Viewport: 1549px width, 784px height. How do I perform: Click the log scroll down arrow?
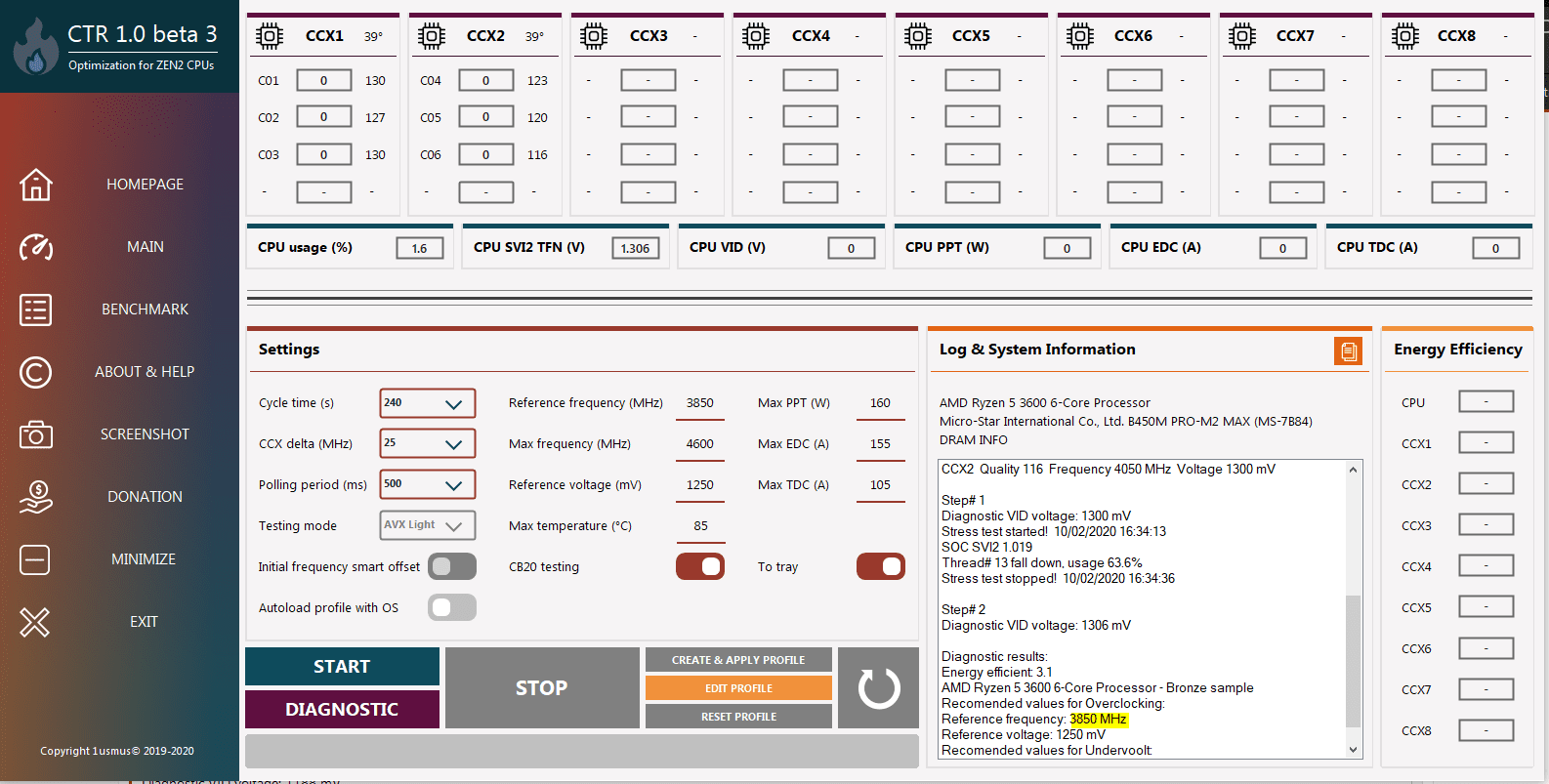click(x=1353, y=750)
